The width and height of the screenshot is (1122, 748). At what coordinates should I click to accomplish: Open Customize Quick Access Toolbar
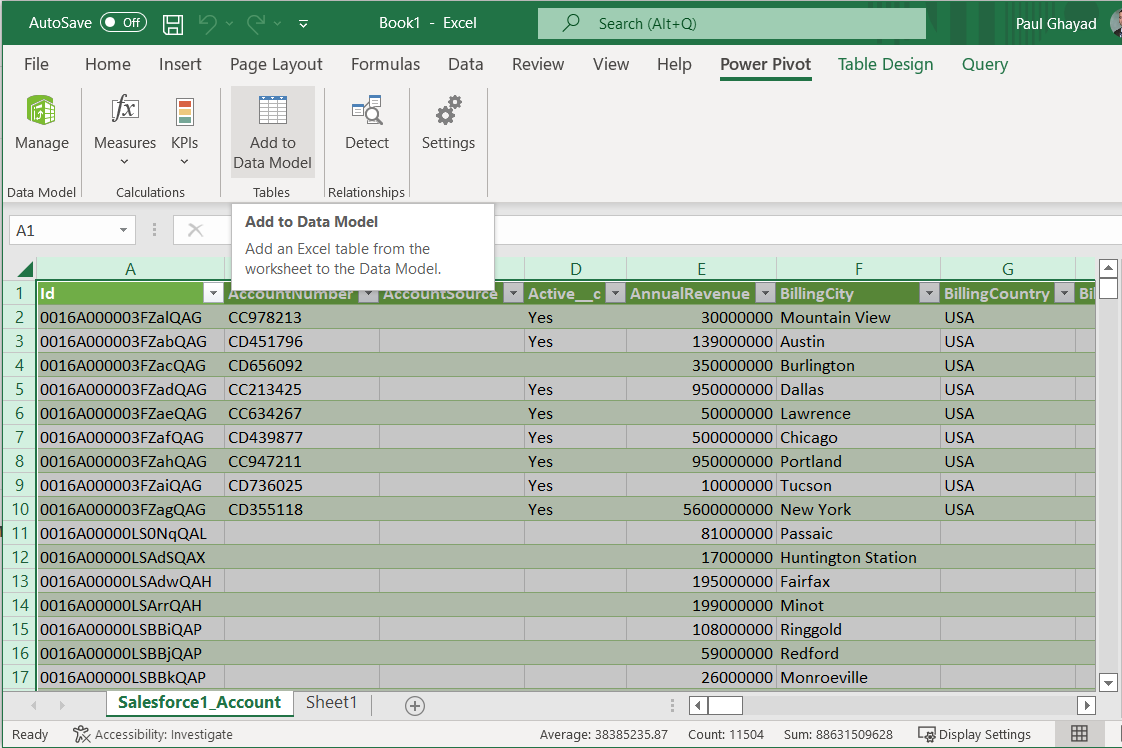(x=303, y=24)
